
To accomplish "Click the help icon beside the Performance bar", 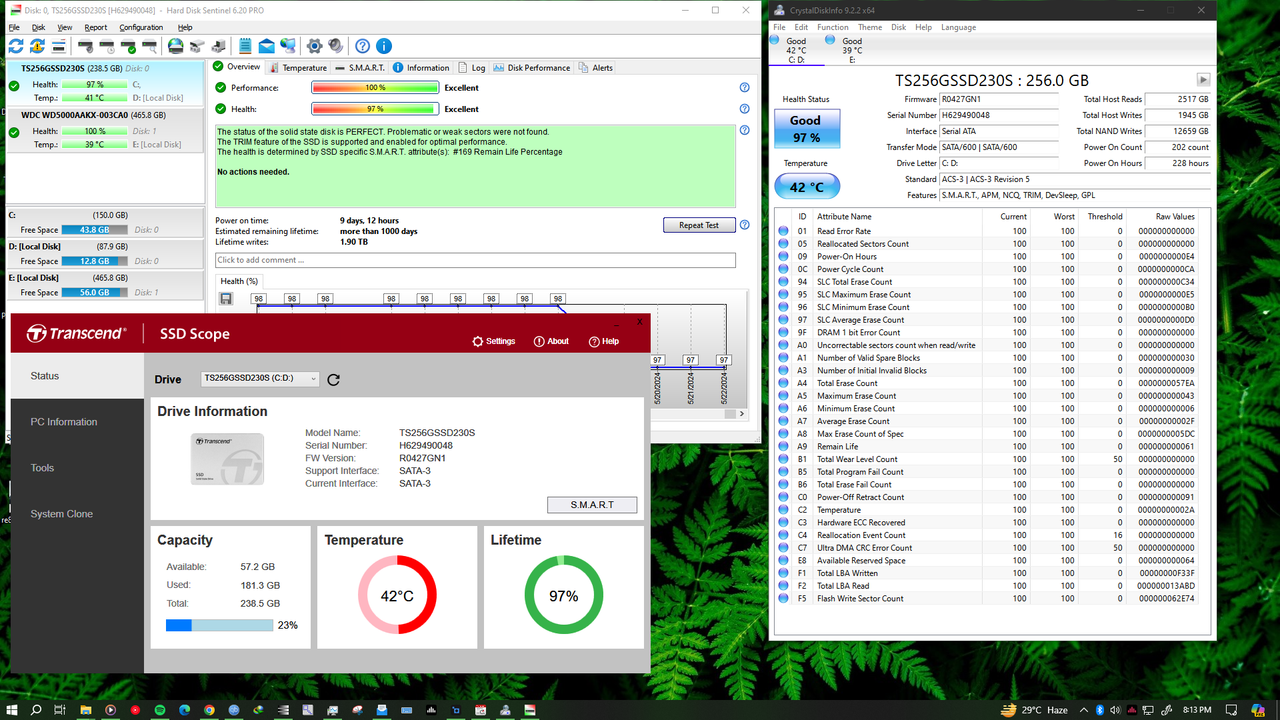I will point(744,88).
